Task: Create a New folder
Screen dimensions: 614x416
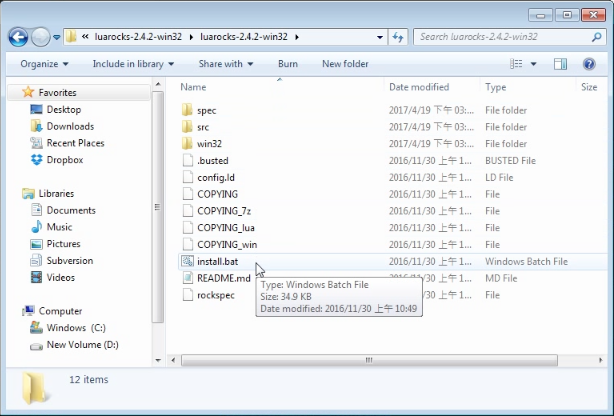Action: point(345,64)
